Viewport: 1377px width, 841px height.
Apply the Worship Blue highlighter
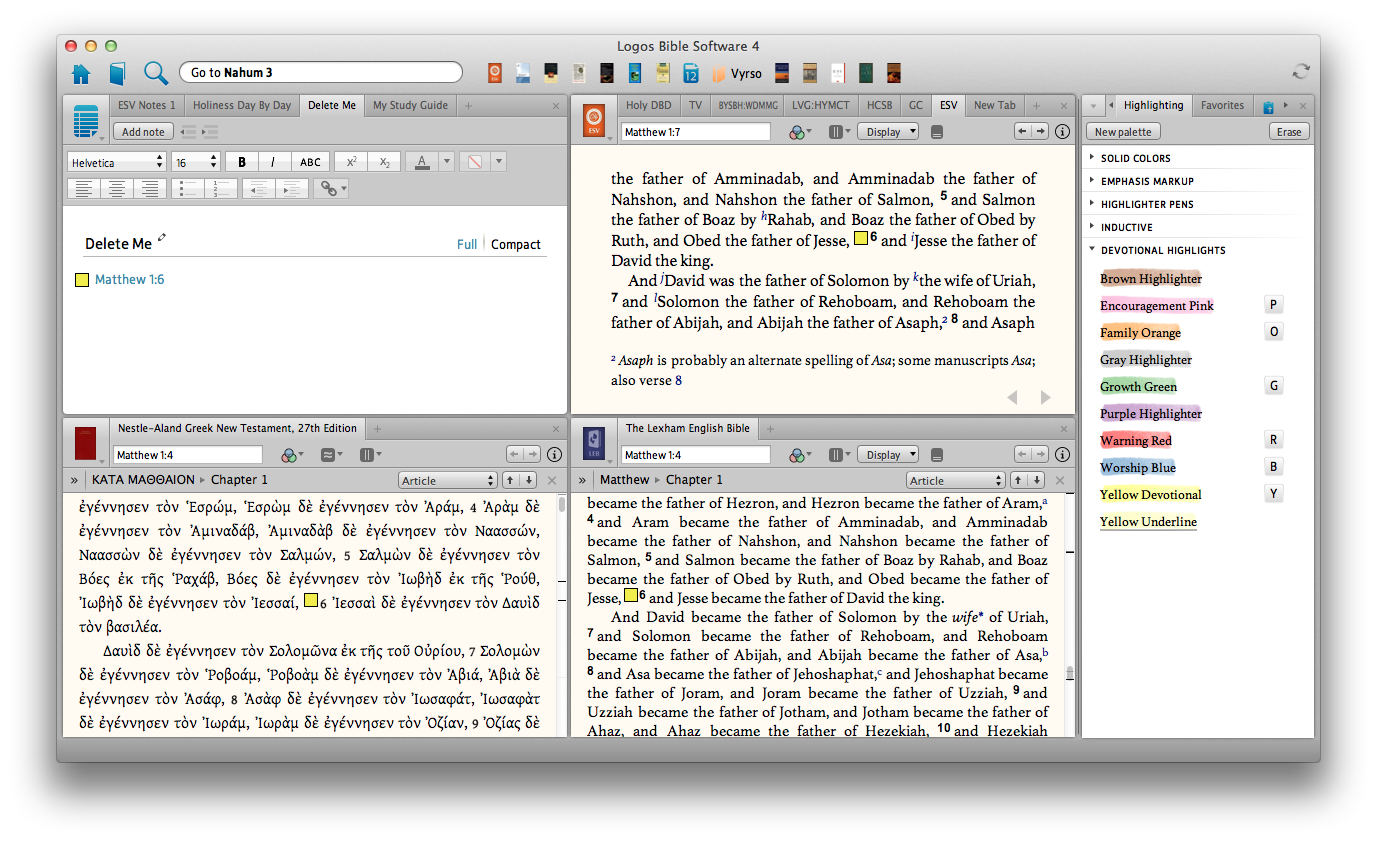(x=1138, y=467)
